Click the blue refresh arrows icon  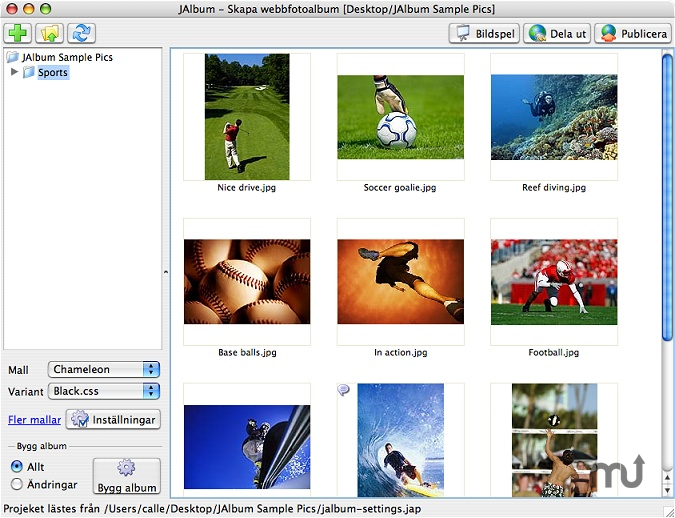pyautogui.click(x=81, y=33)
